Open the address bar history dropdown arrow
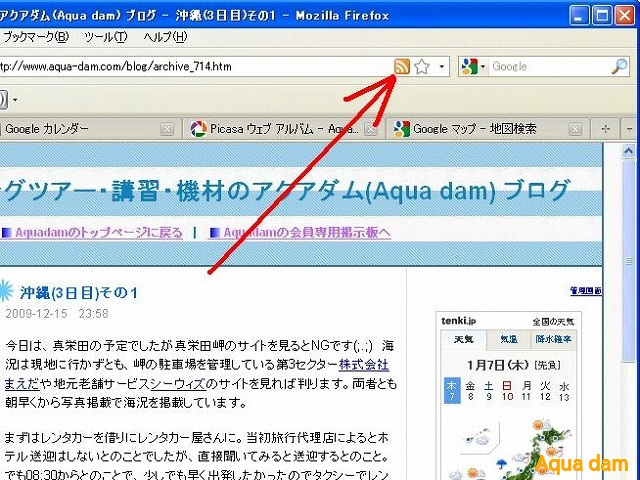 tap(441, 66)
